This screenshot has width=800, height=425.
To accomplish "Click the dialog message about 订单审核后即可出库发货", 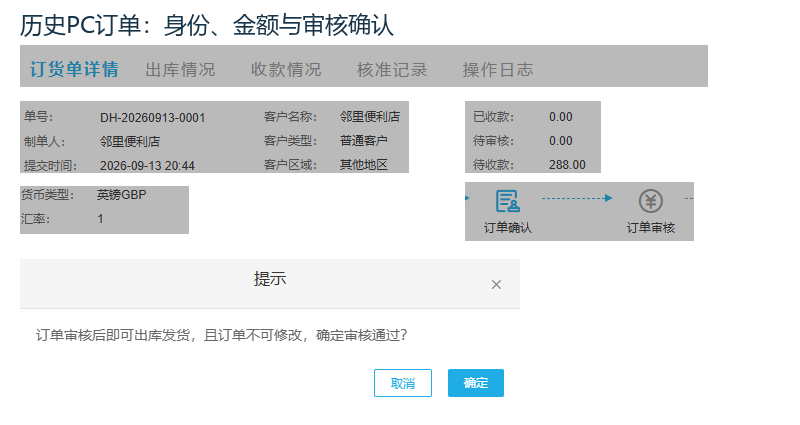I will click(221, 335).
